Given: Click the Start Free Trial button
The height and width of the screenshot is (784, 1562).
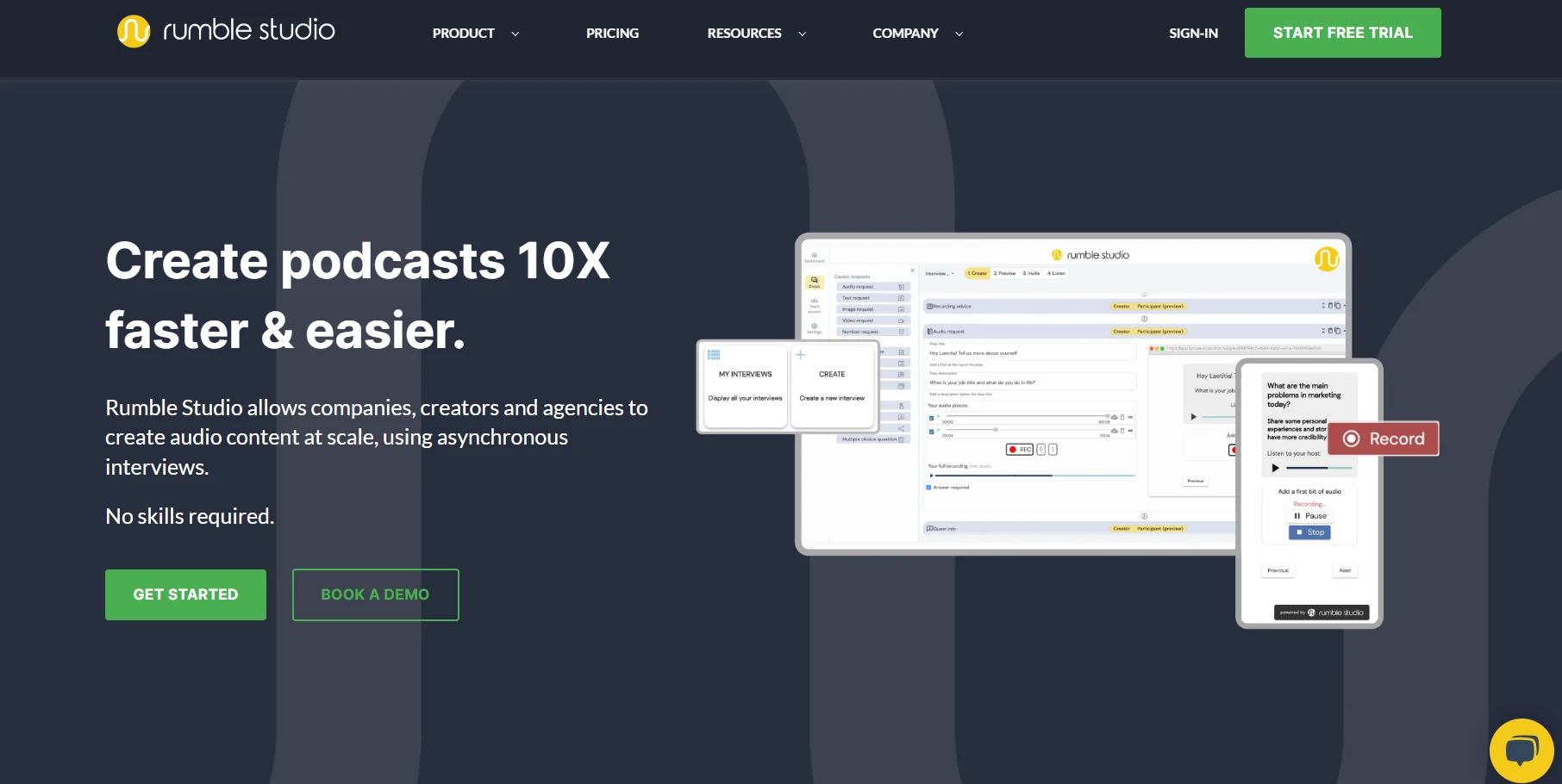Looking at the screenshot, I should (x=1342, y=33).
